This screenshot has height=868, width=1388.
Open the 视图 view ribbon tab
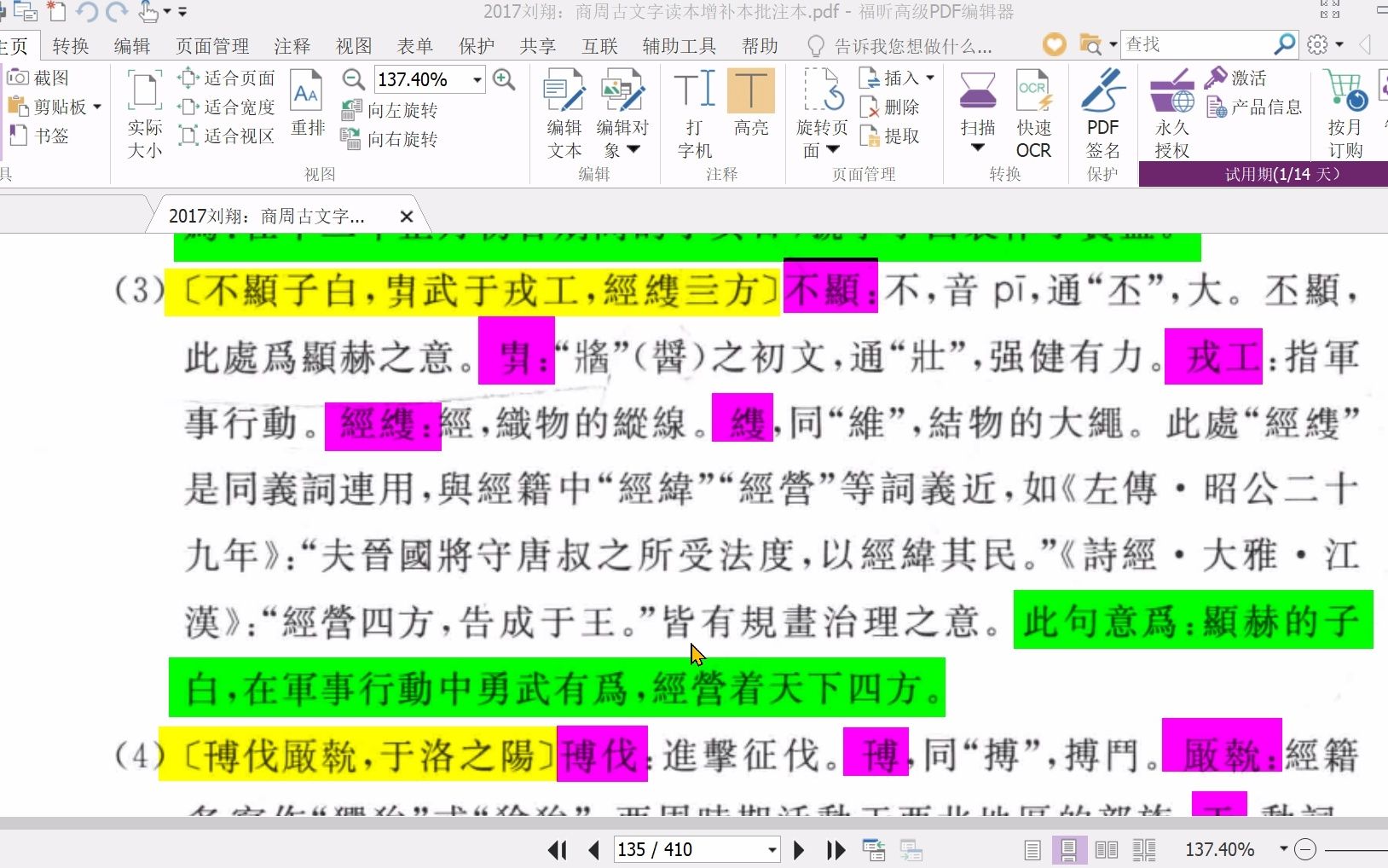(354, 45)
